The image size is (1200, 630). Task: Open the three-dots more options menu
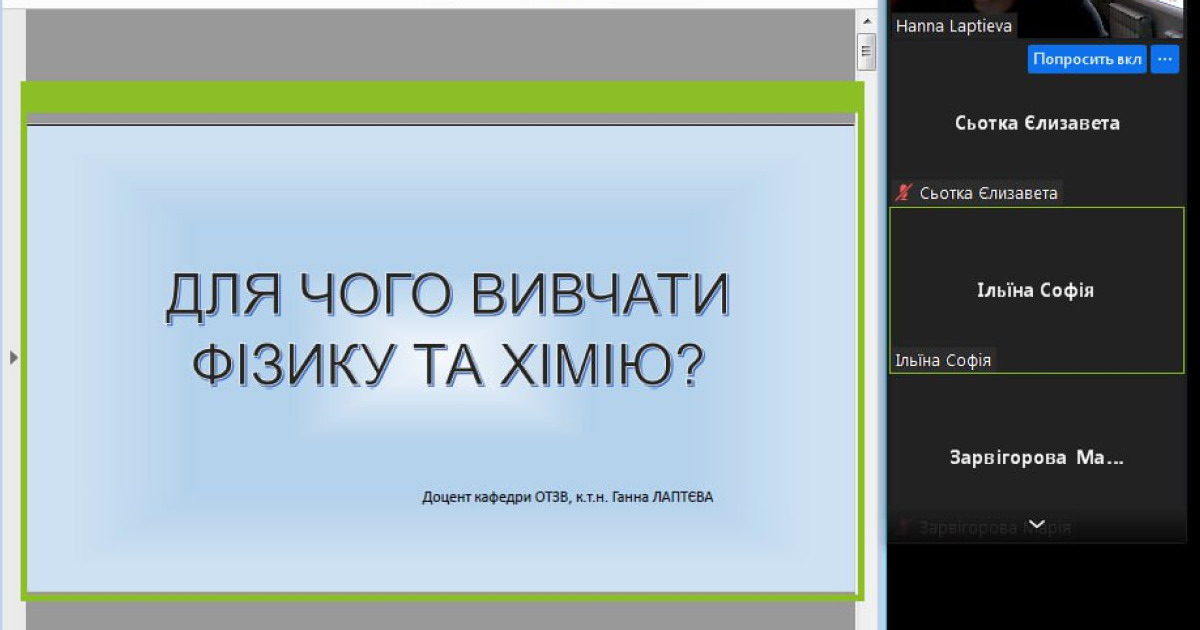click(1164, 59)
